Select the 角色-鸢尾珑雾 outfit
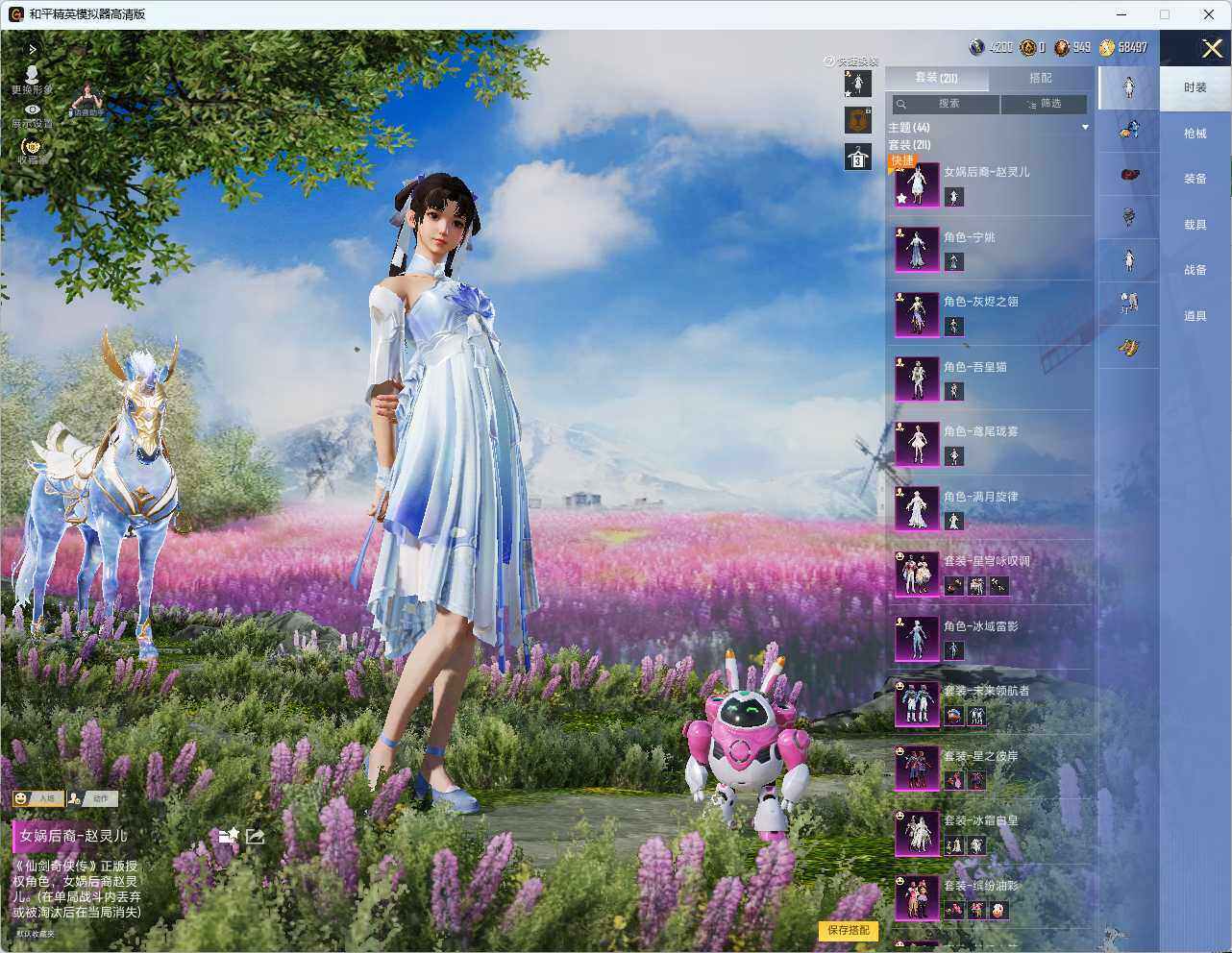The image size is (1232, 953). (x=991, y=444)
